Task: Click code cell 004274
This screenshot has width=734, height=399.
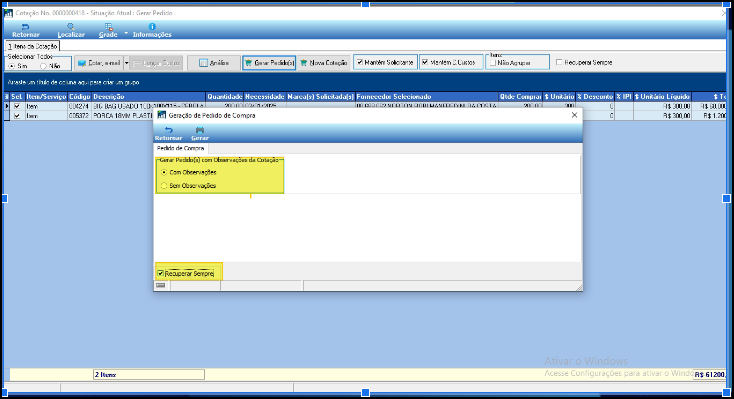Action: (80, 106)
